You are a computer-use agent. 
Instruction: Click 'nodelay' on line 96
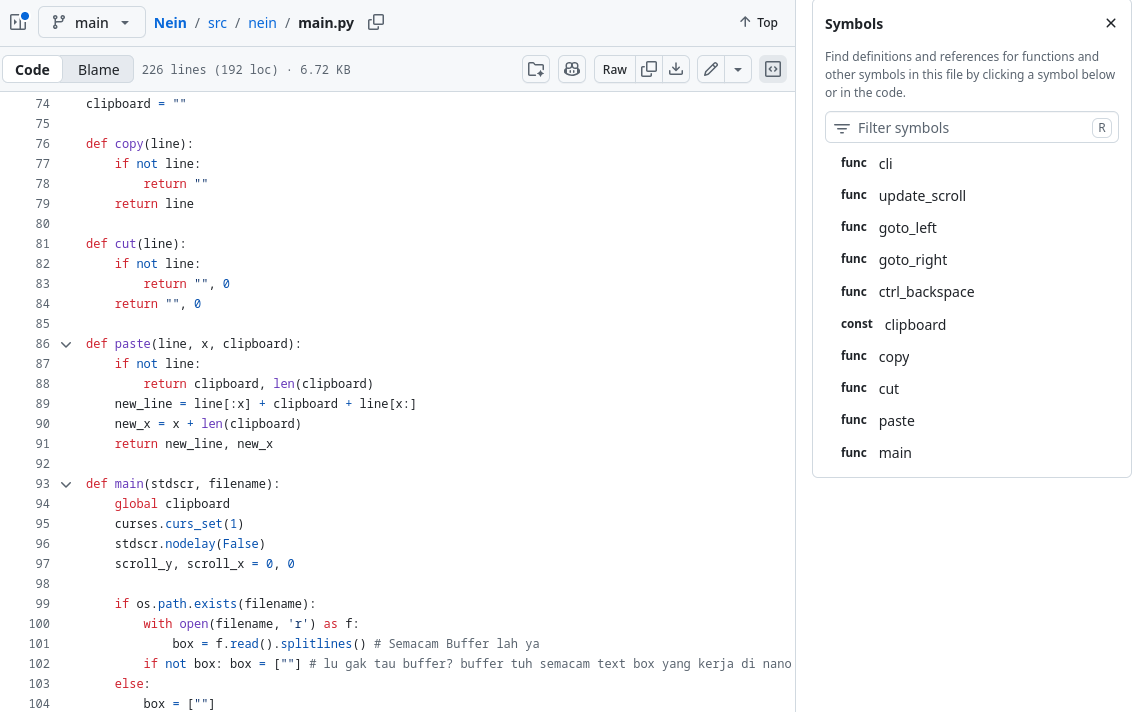click(190, 544)
